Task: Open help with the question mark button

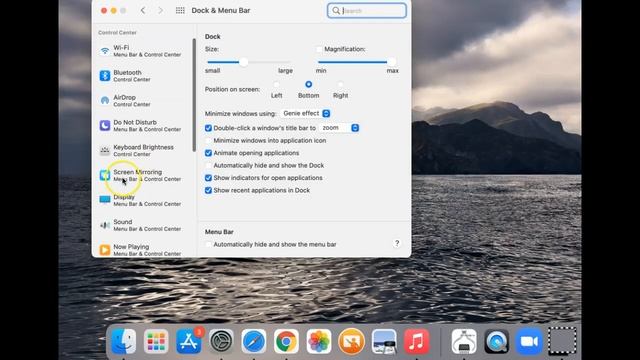Action: click(x=397, y=243)
